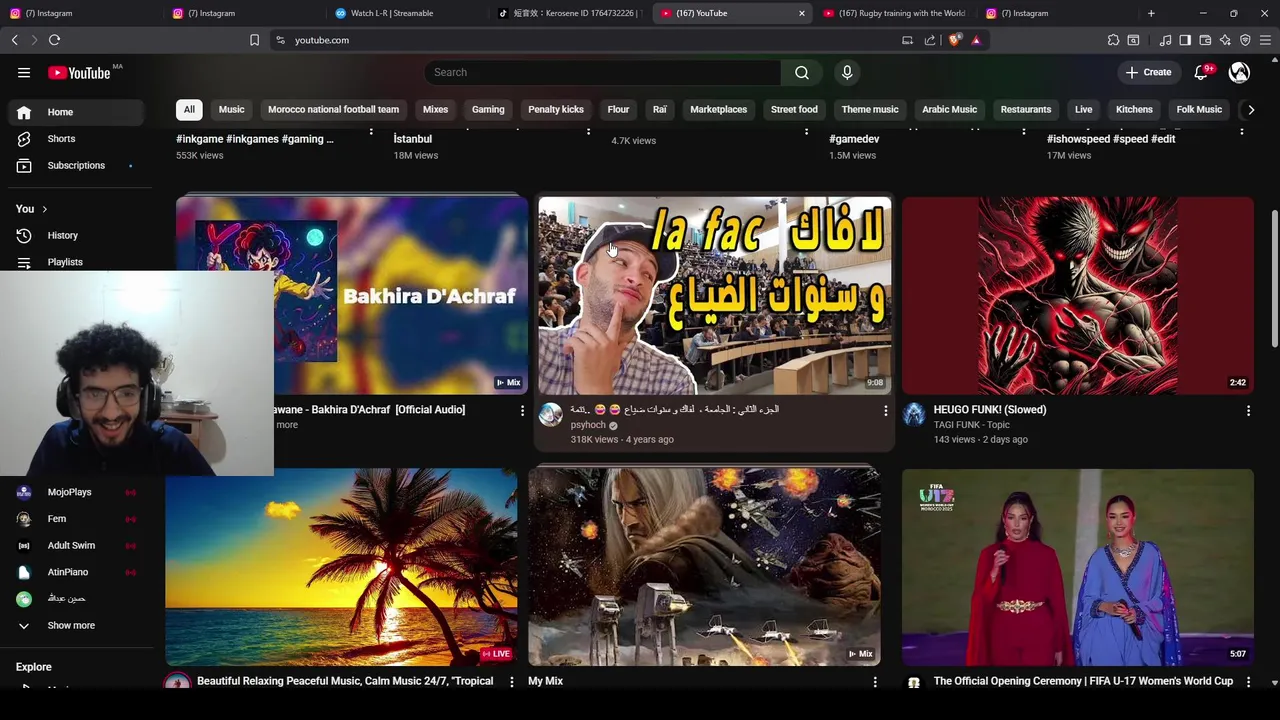Open History in sidebar
The width and height of the screenshot is (1280, 720).
click(x=62, y=235)
